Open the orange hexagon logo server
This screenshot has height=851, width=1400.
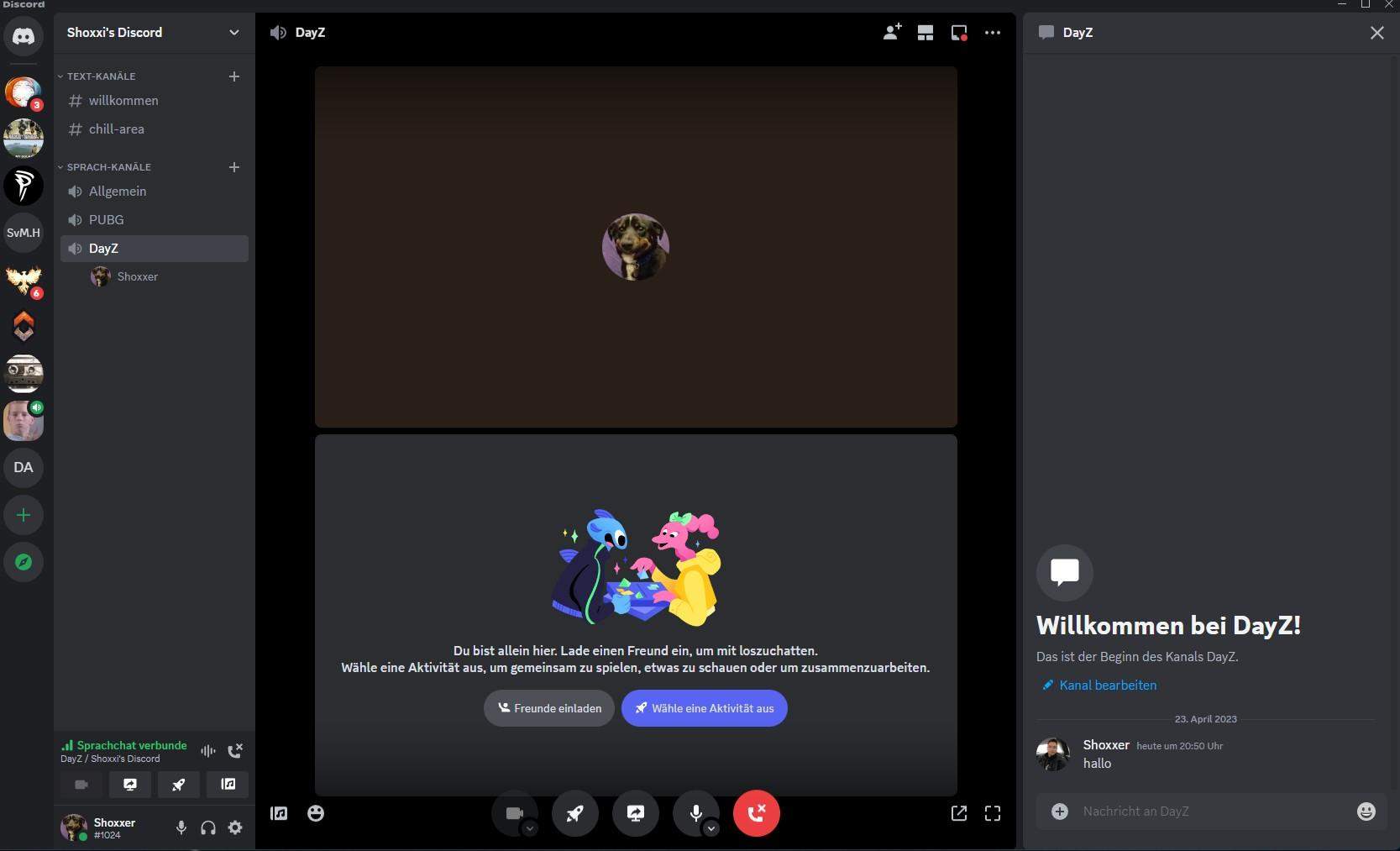pos(24,327)
